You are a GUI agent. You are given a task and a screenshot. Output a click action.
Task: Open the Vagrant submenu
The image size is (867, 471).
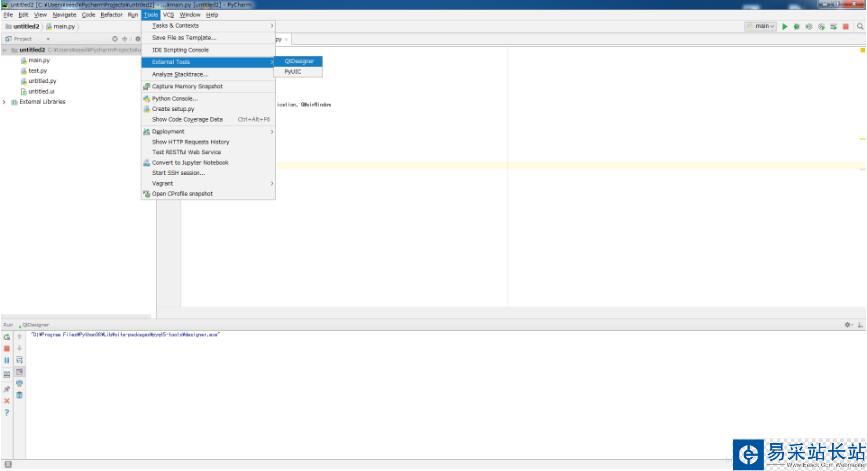pyautogui.click(x=208, y=183)
